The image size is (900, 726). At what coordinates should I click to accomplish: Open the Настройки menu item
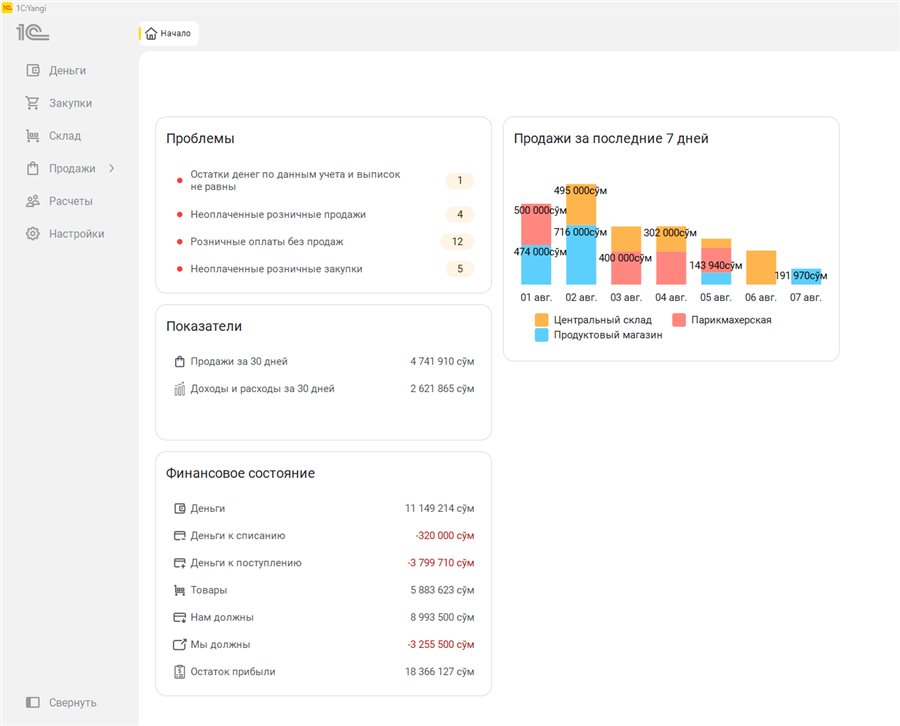pos(65,234)
